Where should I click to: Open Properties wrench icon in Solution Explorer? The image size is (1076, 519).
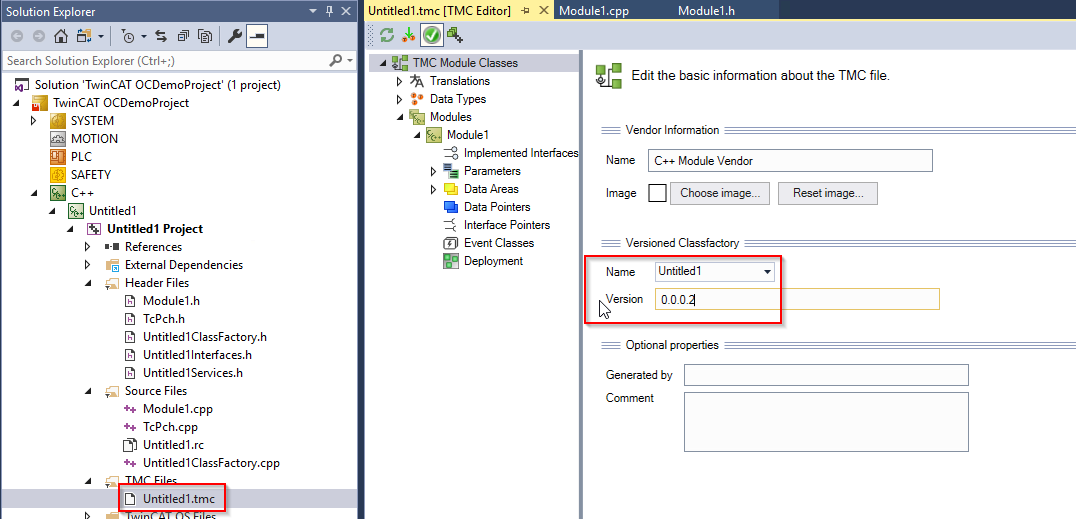coord(235,36)
